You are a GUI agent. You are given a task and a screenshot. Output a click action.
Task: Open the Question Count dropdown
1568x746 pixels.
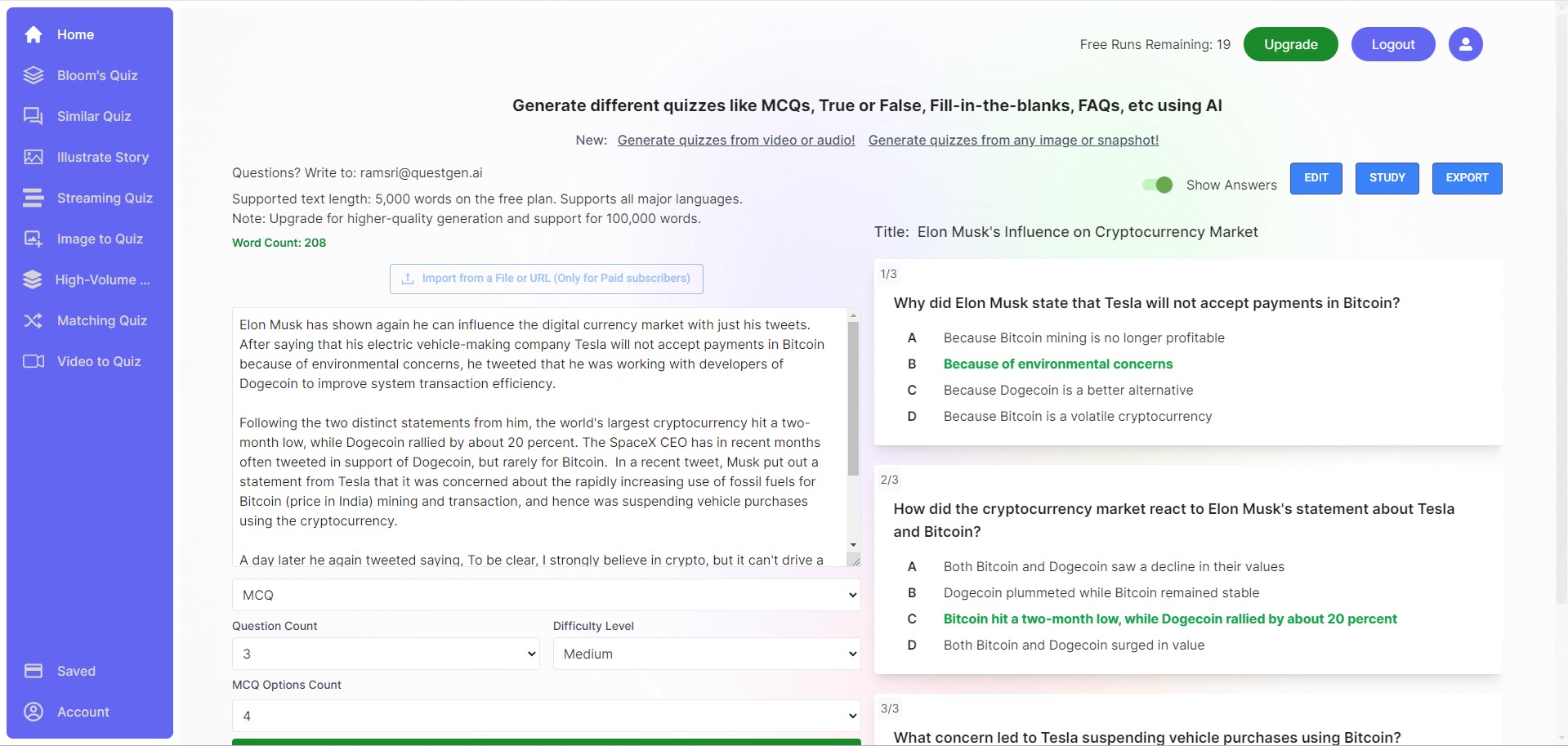[386, 654]
